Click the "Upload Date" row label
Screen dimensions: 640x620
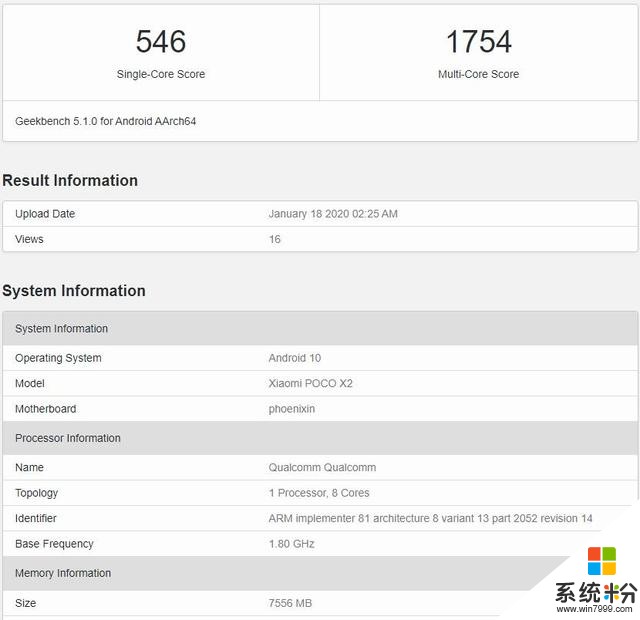(45, 214)
